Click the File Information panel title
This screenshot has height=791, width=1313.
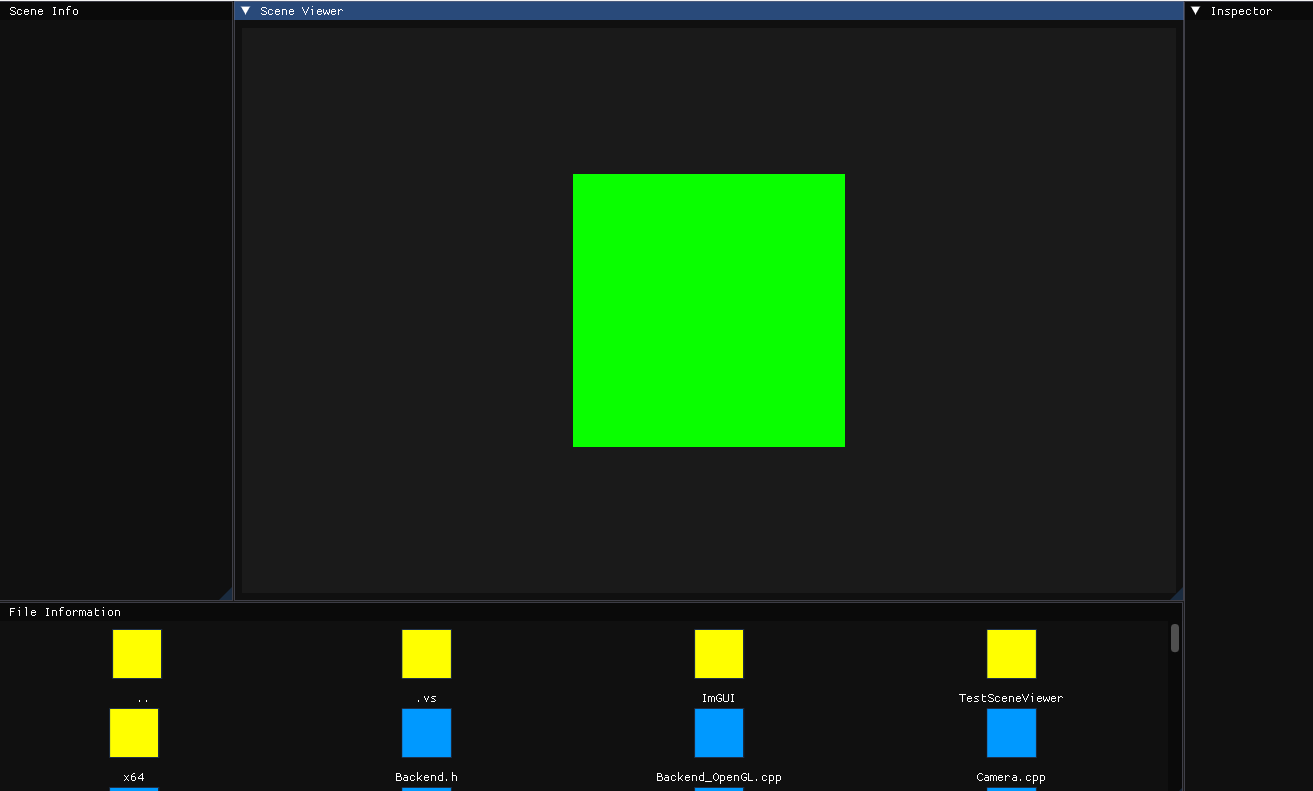tap(65, 612)
